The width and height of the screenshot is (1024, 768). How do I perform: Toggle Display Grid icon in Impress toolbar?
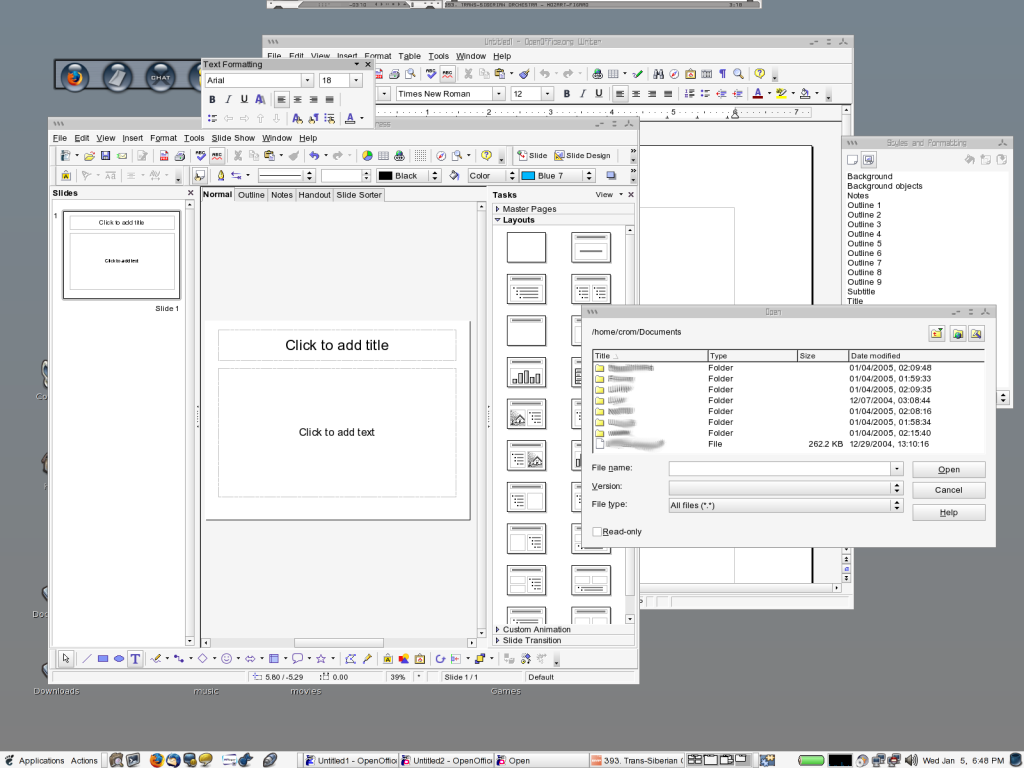pyautogui.click(x=421, y=155)
